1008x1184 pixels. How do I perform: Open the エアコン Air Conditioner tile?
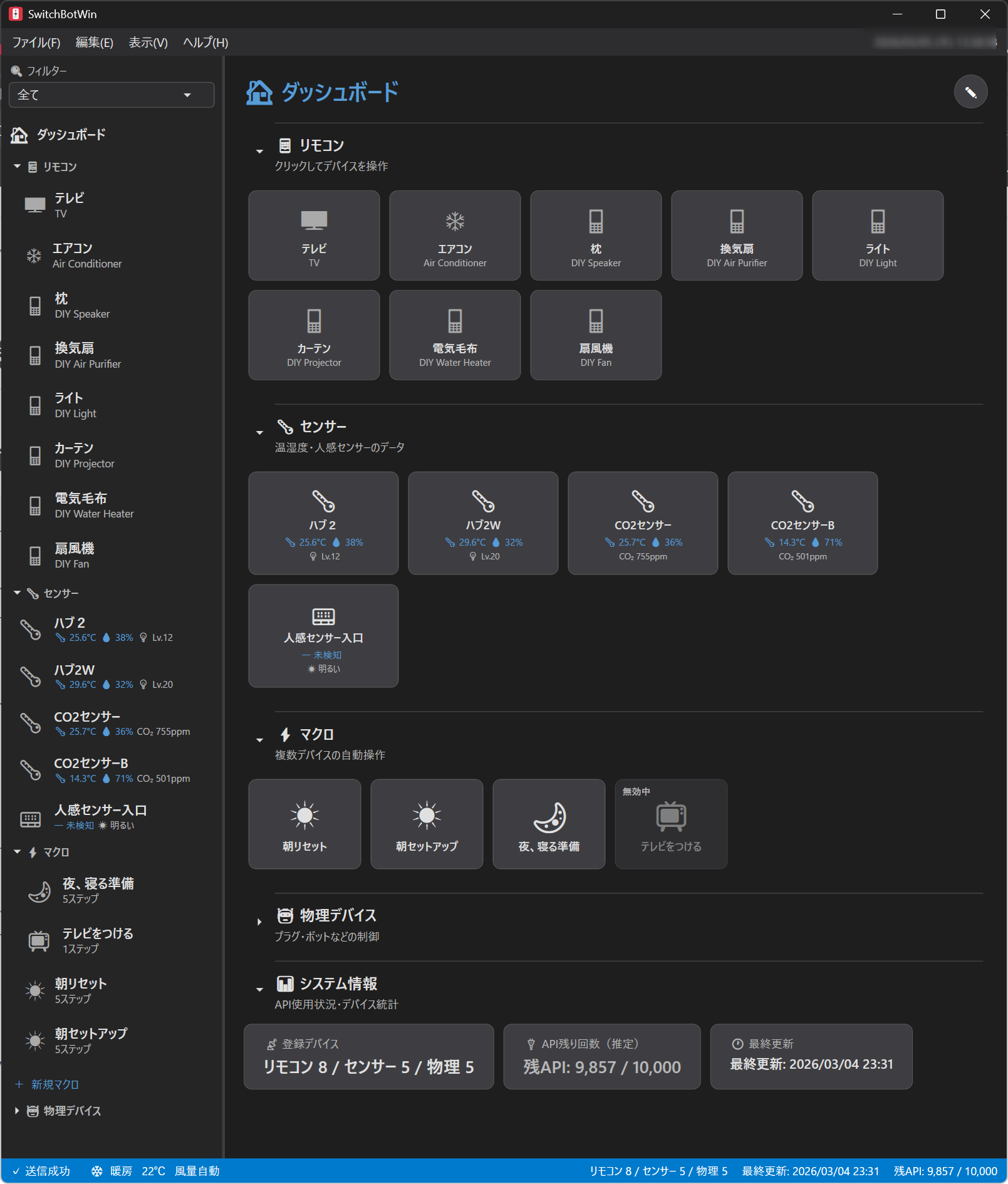(x=455, y=236)
